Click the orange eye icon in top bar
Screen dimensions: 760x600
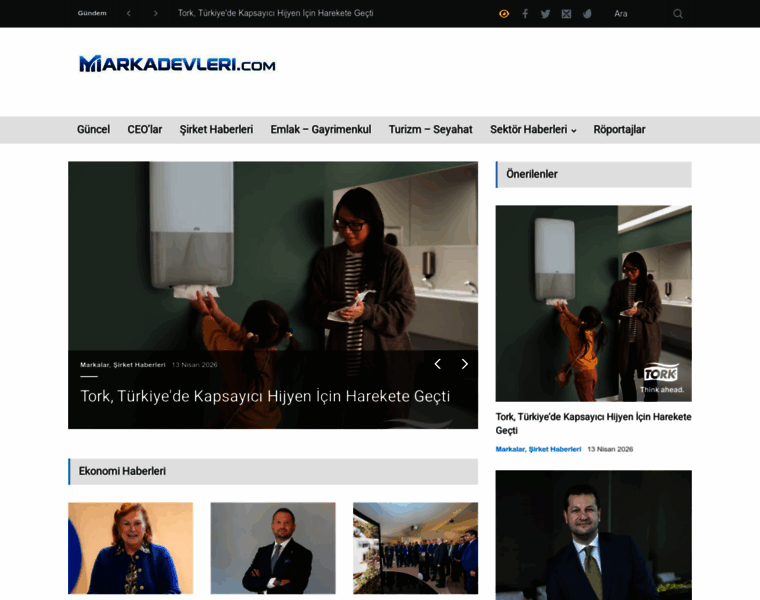click(x=504, y=14)
